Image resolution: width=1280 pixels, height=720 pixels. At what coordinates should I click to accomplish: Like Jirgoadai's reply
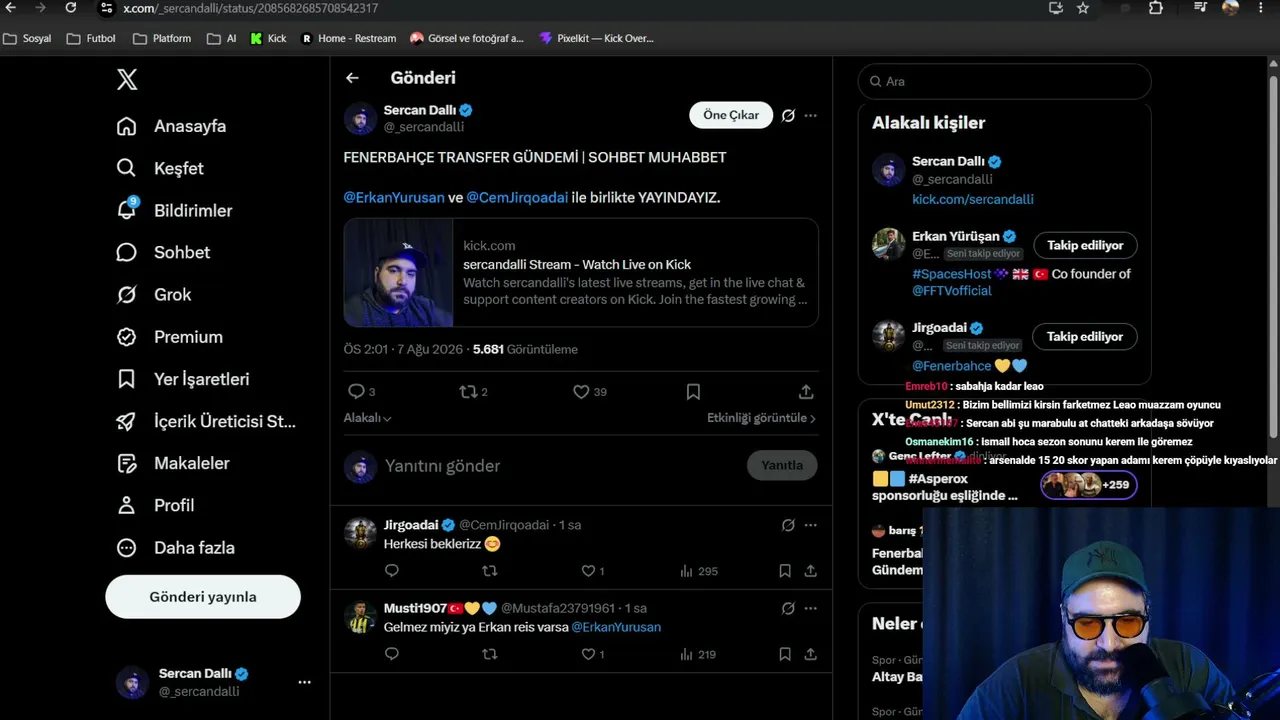(588, 571)
